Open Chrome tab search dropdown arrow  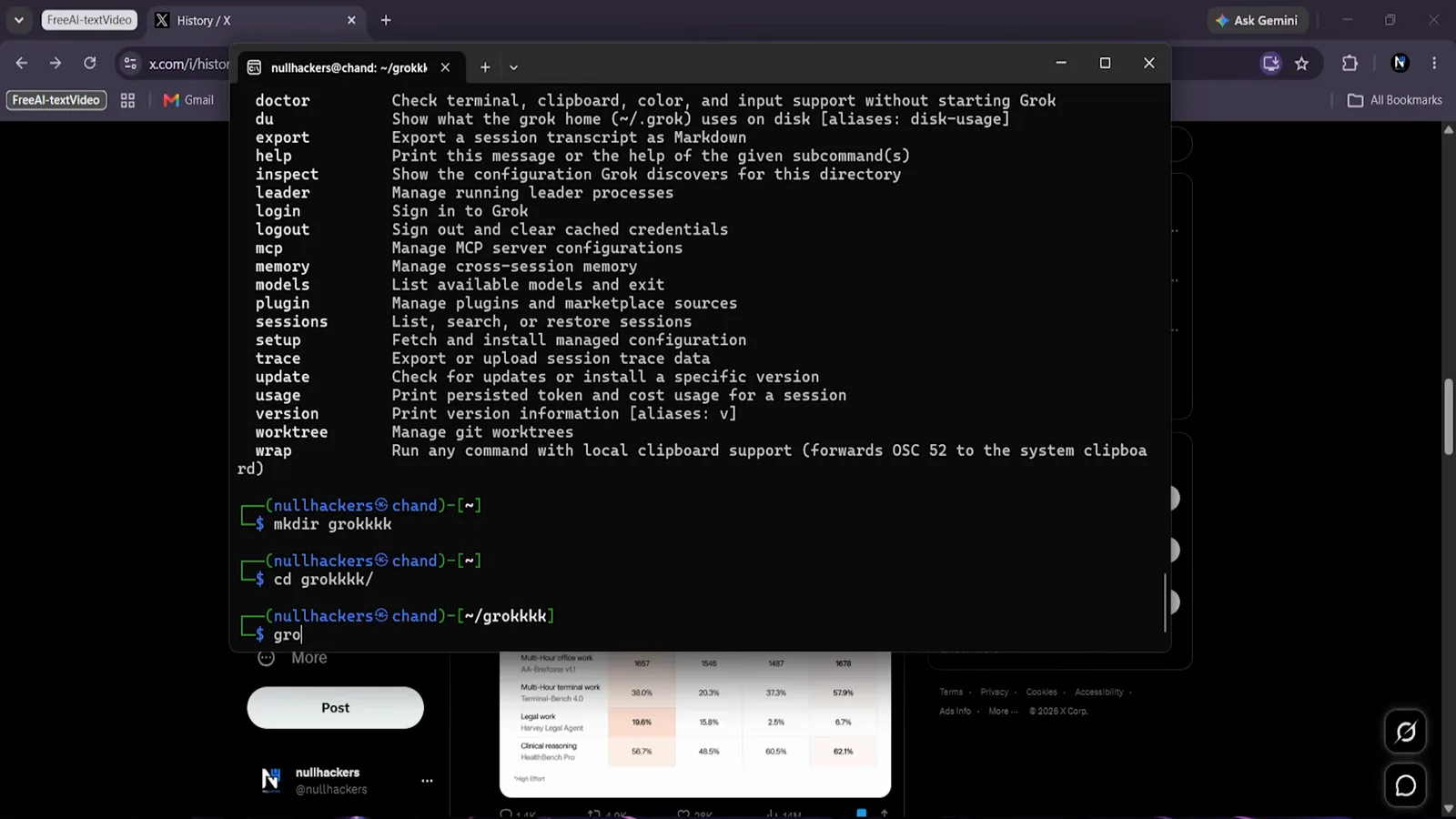[x=18, y=20]
